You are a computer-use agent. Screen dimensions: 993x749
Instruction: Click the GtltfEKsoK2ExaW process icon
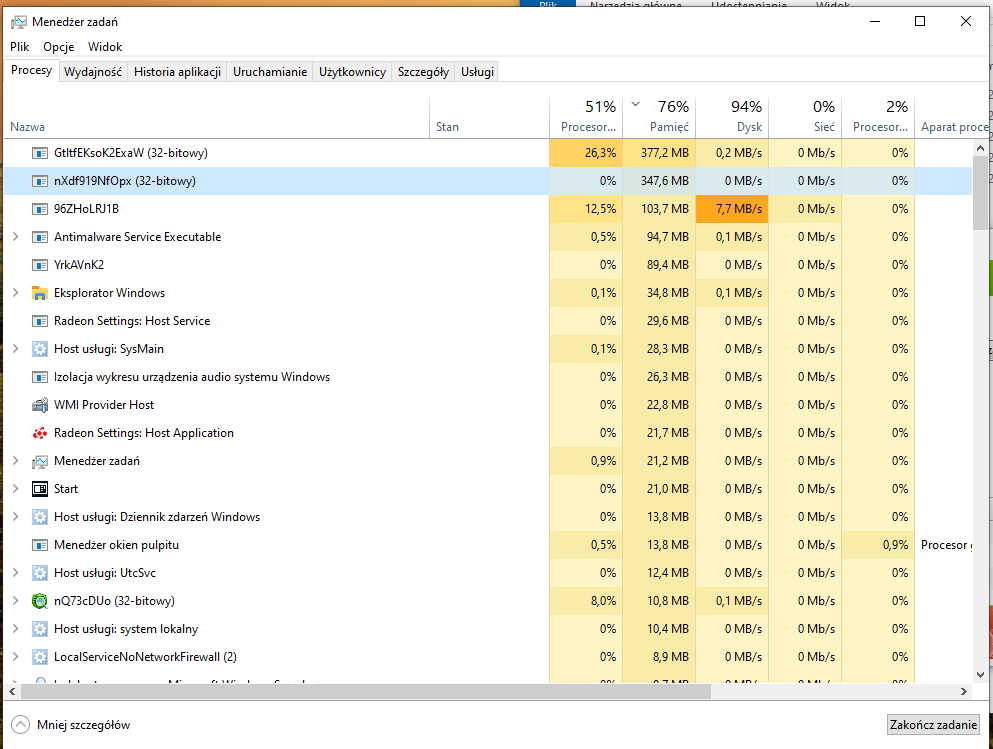coord(40,153)
